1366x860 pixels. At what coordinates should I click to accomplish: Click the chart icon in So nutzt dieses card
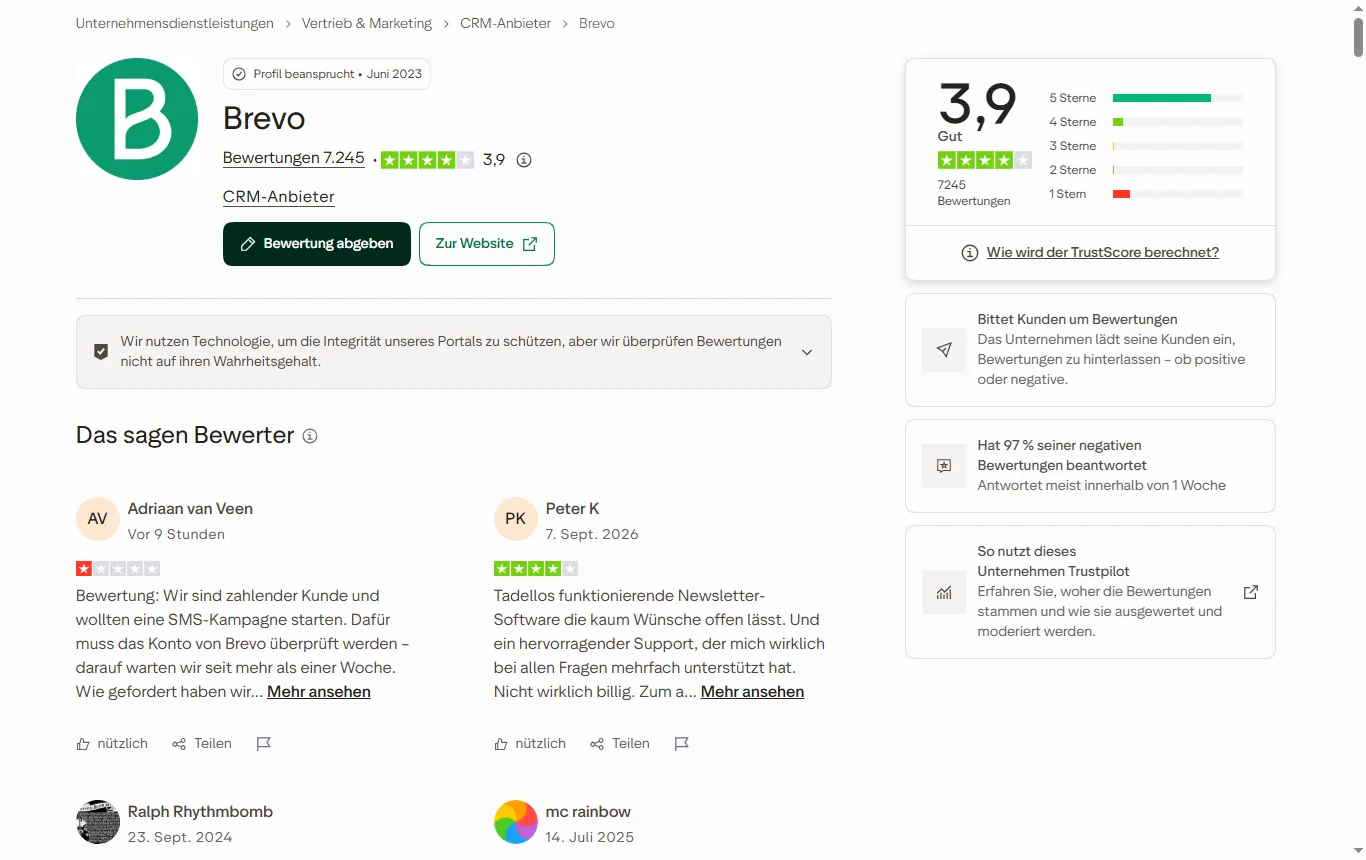click(944, 592)
